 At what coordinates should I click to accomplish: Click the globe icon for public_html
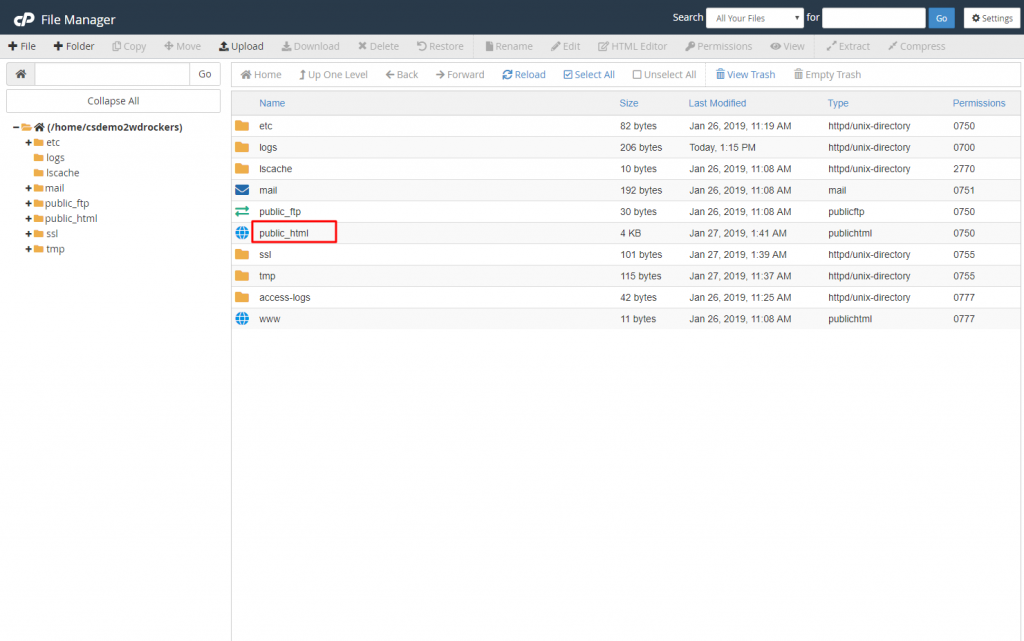(241, 233)
